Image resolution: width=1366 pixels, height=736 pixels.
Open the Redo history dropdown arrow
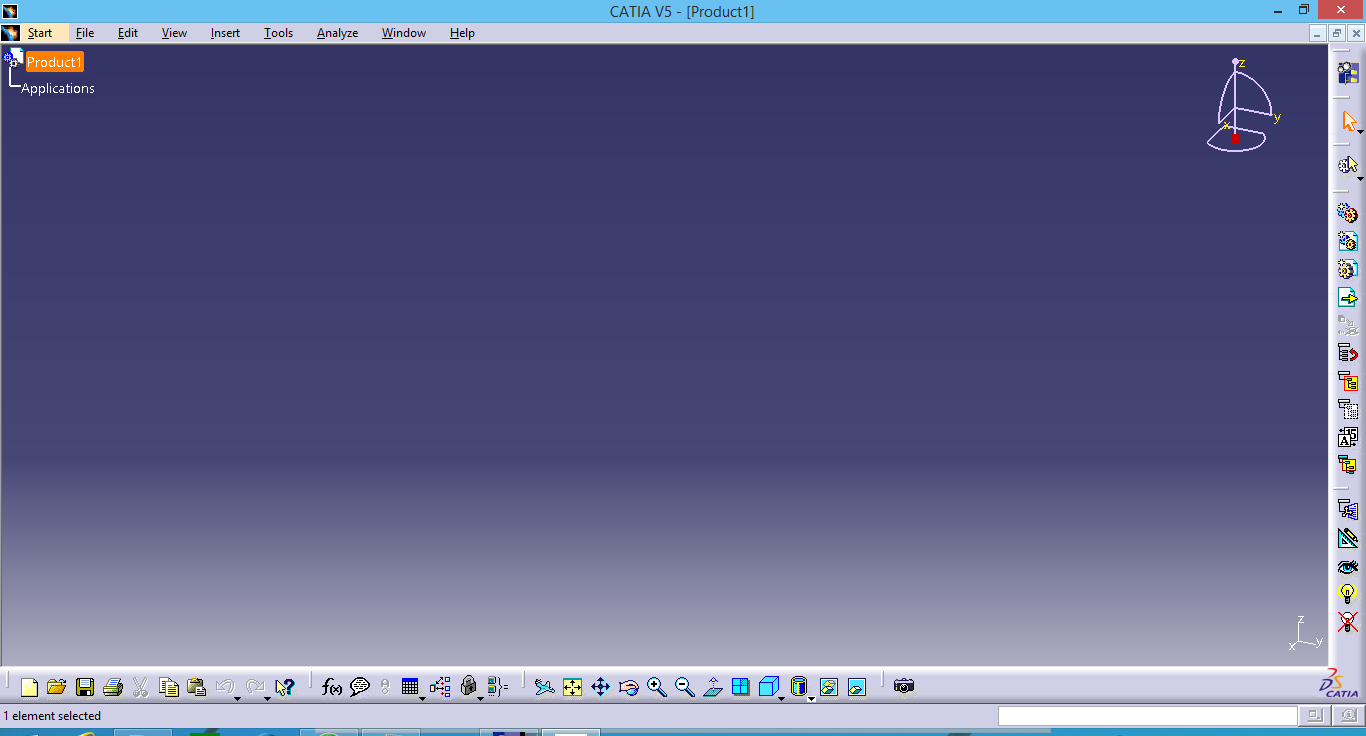tap(268, 698)
